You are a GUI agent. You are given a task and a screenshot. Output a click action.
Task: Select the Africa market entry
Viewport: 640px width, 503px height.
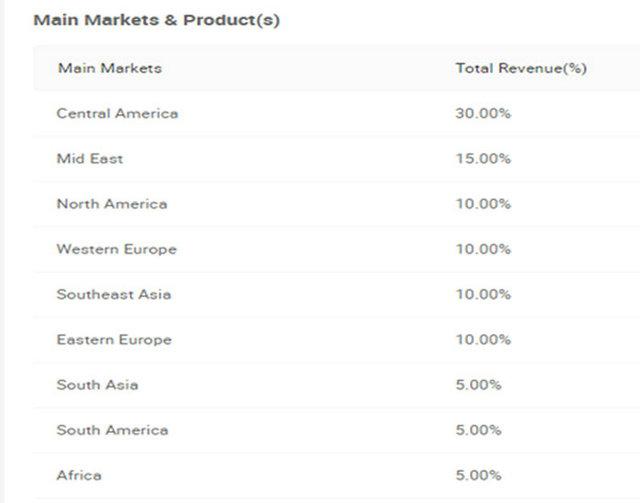[x=79, y=476]
